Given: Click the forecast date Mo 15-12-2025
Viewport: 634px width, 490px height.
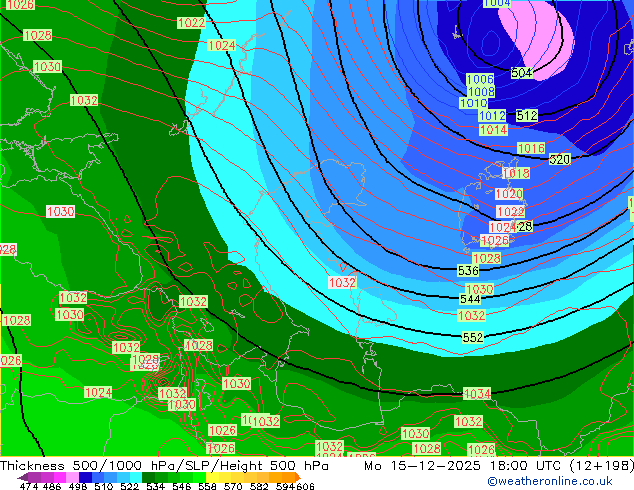Looking at the screenshot, I should tap(423, 466).
